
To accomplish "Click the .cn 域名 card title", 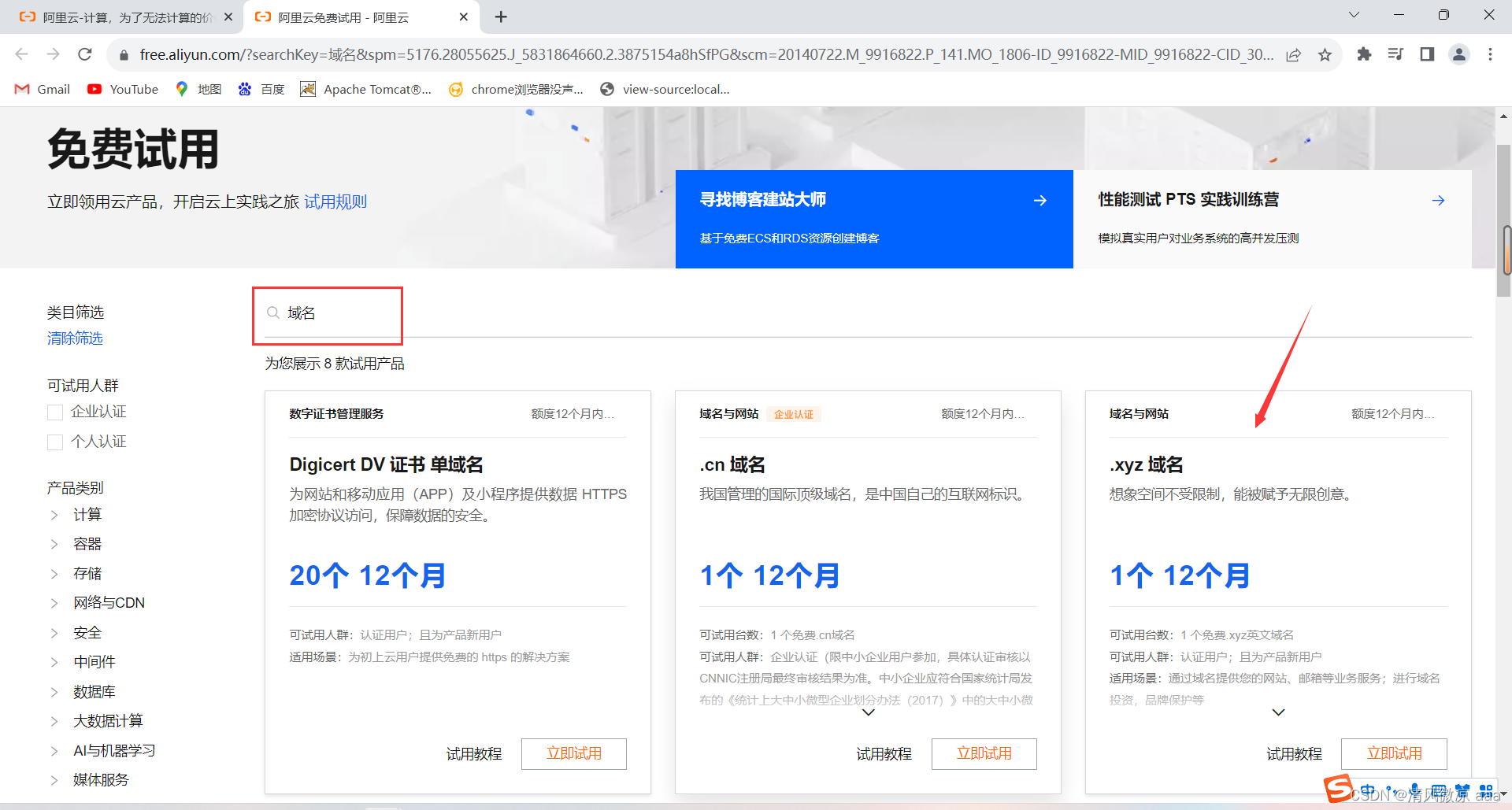I will 732,464.
